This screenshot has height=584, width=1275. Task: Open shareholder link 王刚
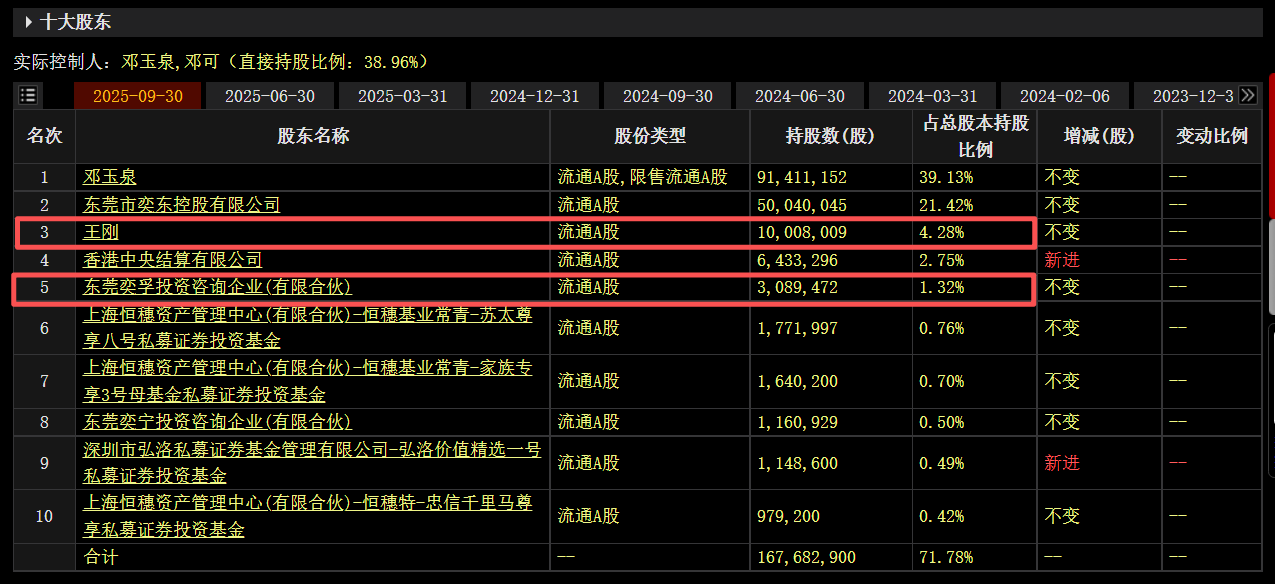(101, 232)
